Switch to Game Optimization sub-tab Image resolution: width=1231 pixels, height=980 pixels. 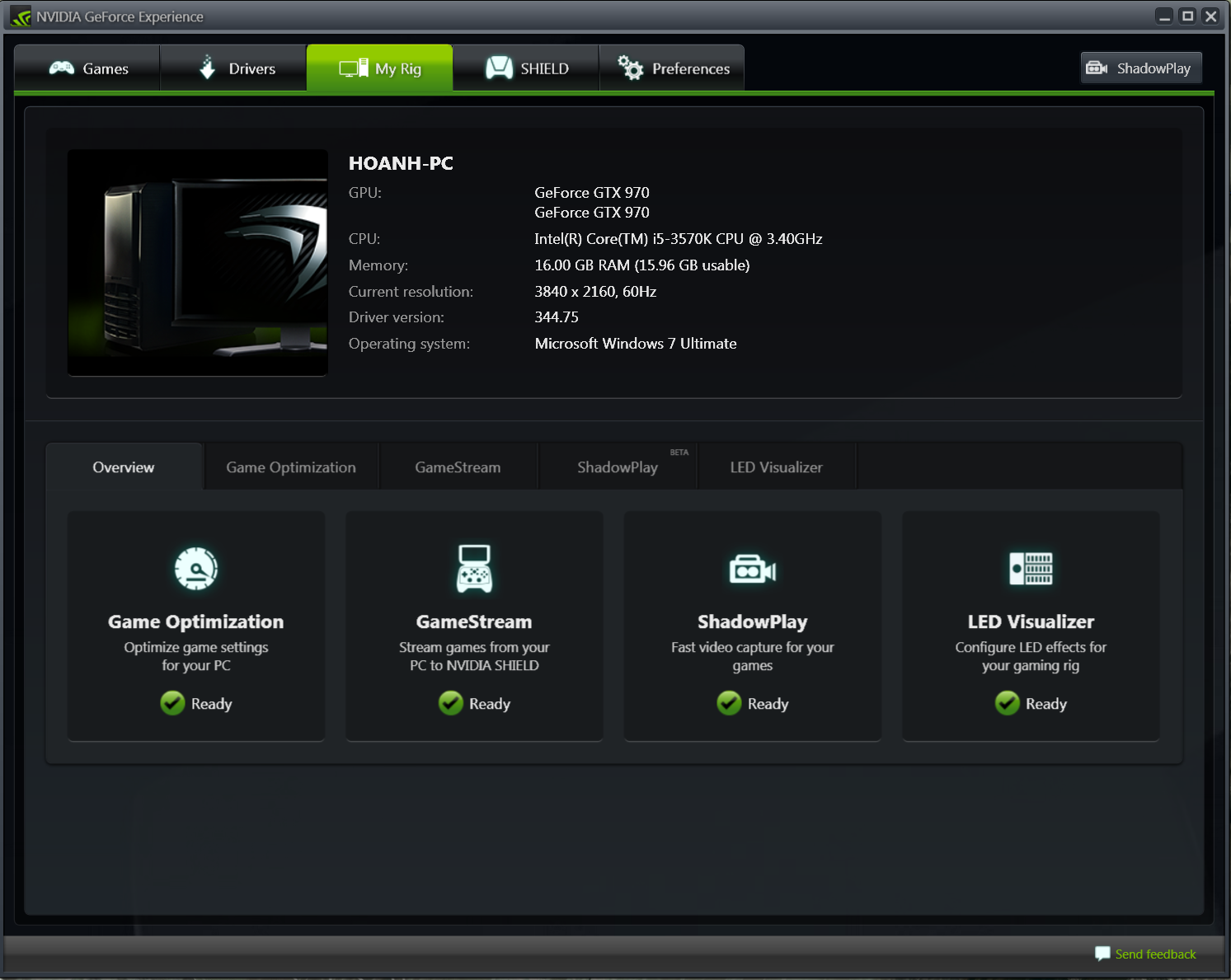[x=291, y=467]
